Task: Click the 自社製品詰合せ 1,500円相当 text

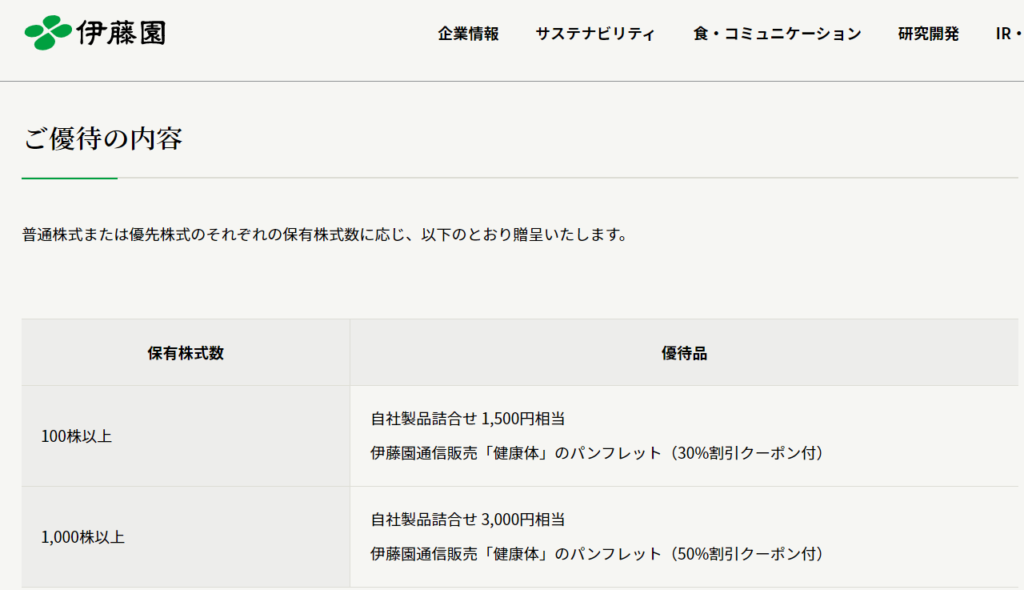Action: [x=475, y=419]
